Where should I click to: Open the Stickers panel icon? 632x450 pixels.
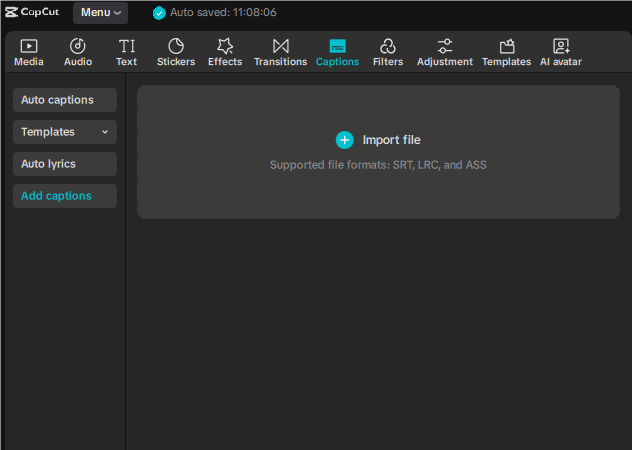click(176, 46)
